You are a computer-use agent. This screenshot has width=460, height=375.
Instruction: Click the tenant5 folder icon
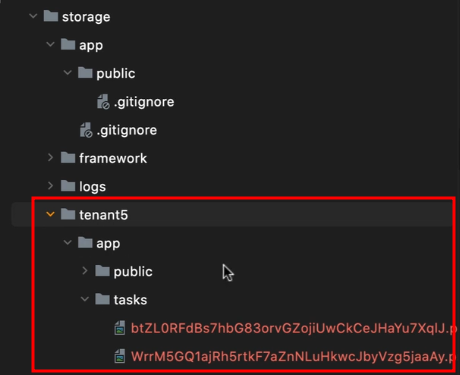tap(68, 214)
